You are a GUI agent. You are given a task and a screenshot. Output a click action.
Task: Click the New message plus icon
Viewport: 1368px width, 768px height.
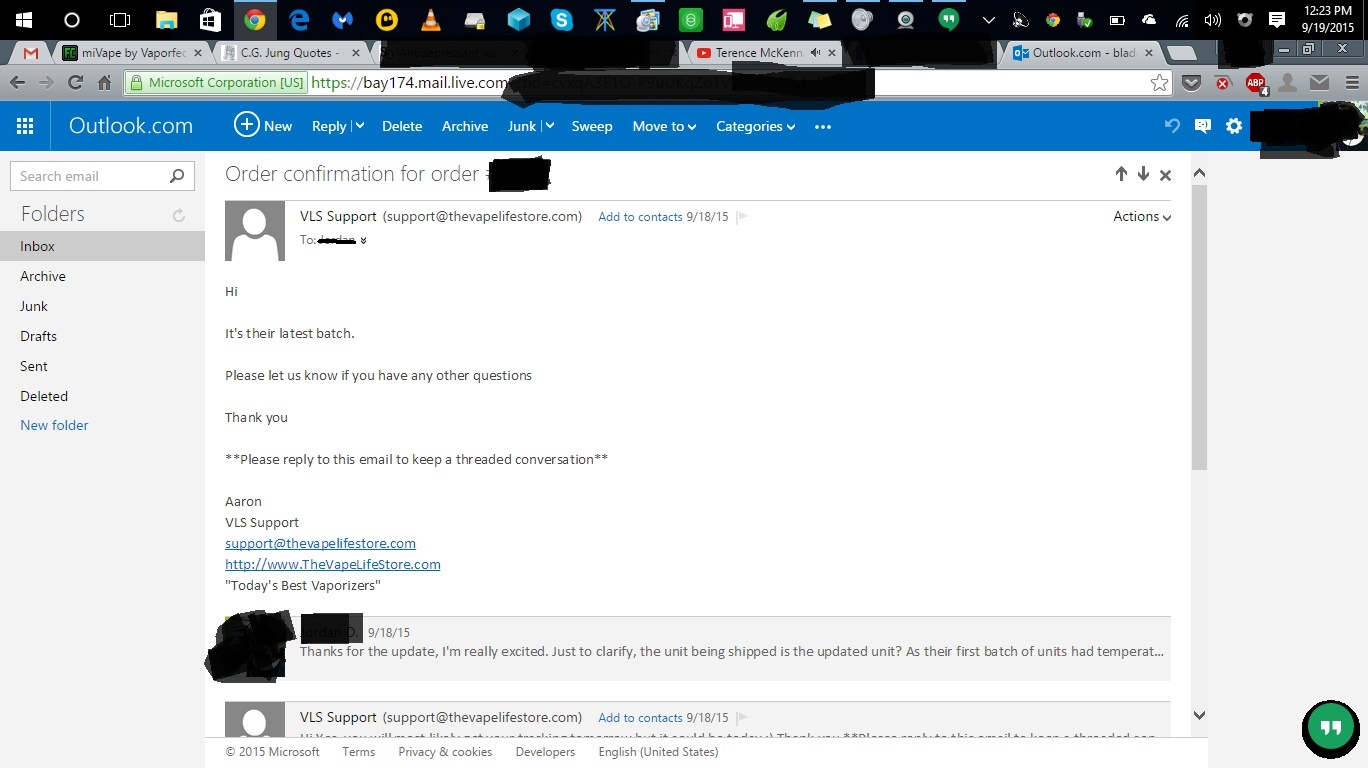[x=246, y=125]
